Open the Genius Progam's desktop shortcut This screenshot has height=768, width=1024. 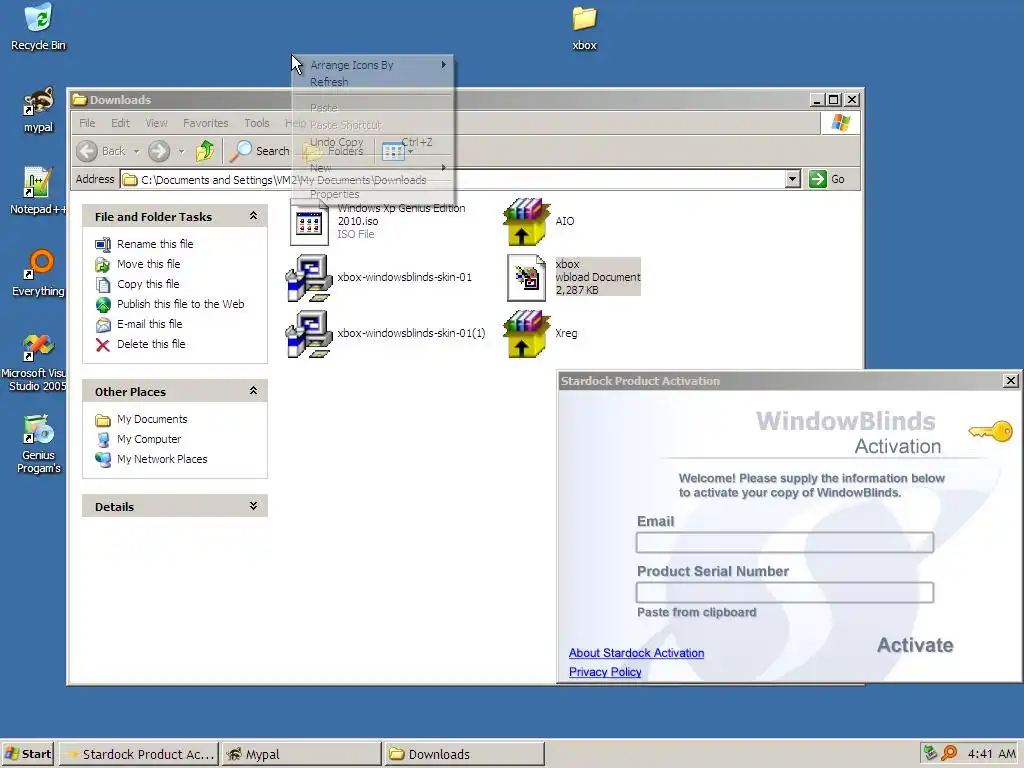pyautogui.click(x=39, y=444)
